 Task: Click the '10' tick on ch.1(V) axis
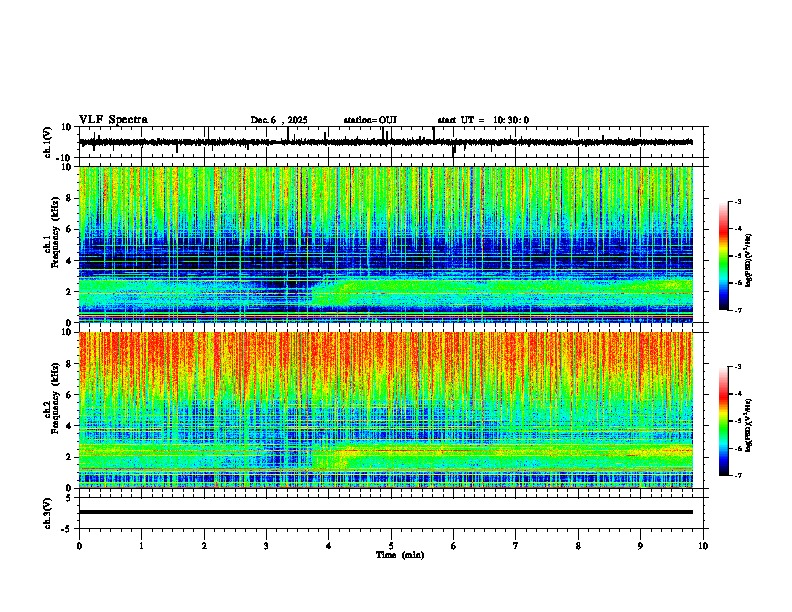67,127
